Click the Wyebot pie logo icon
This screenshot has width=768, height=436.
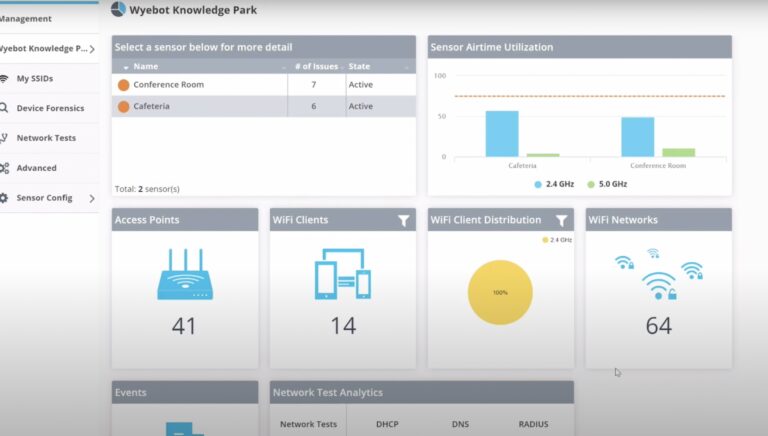pyautogui.click(x=118, y=9)
